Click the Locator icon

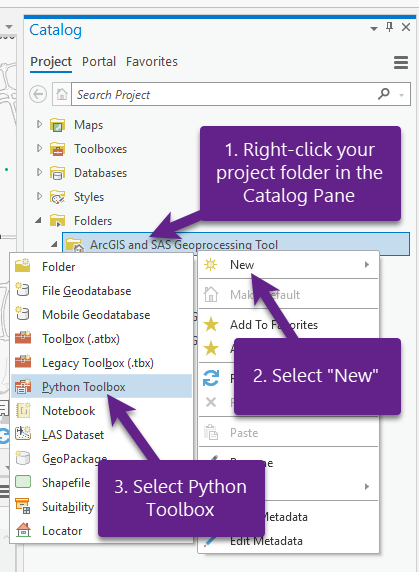23,530
